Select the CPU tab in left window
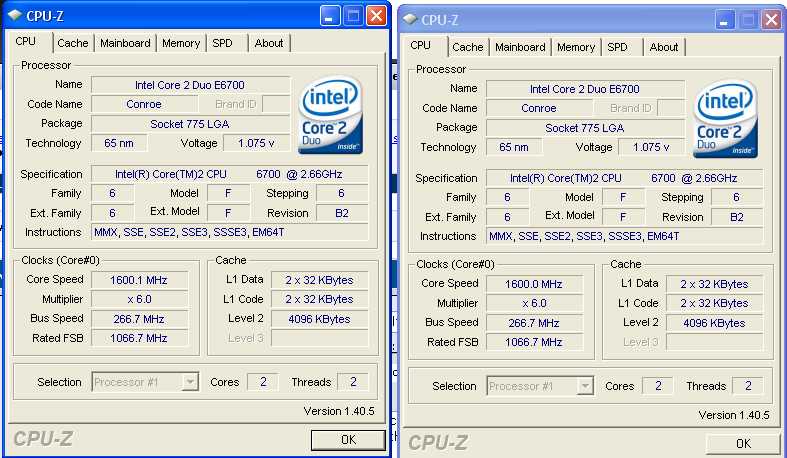The height and width of the screenshot is (458, 787). (x=26, y=41)
